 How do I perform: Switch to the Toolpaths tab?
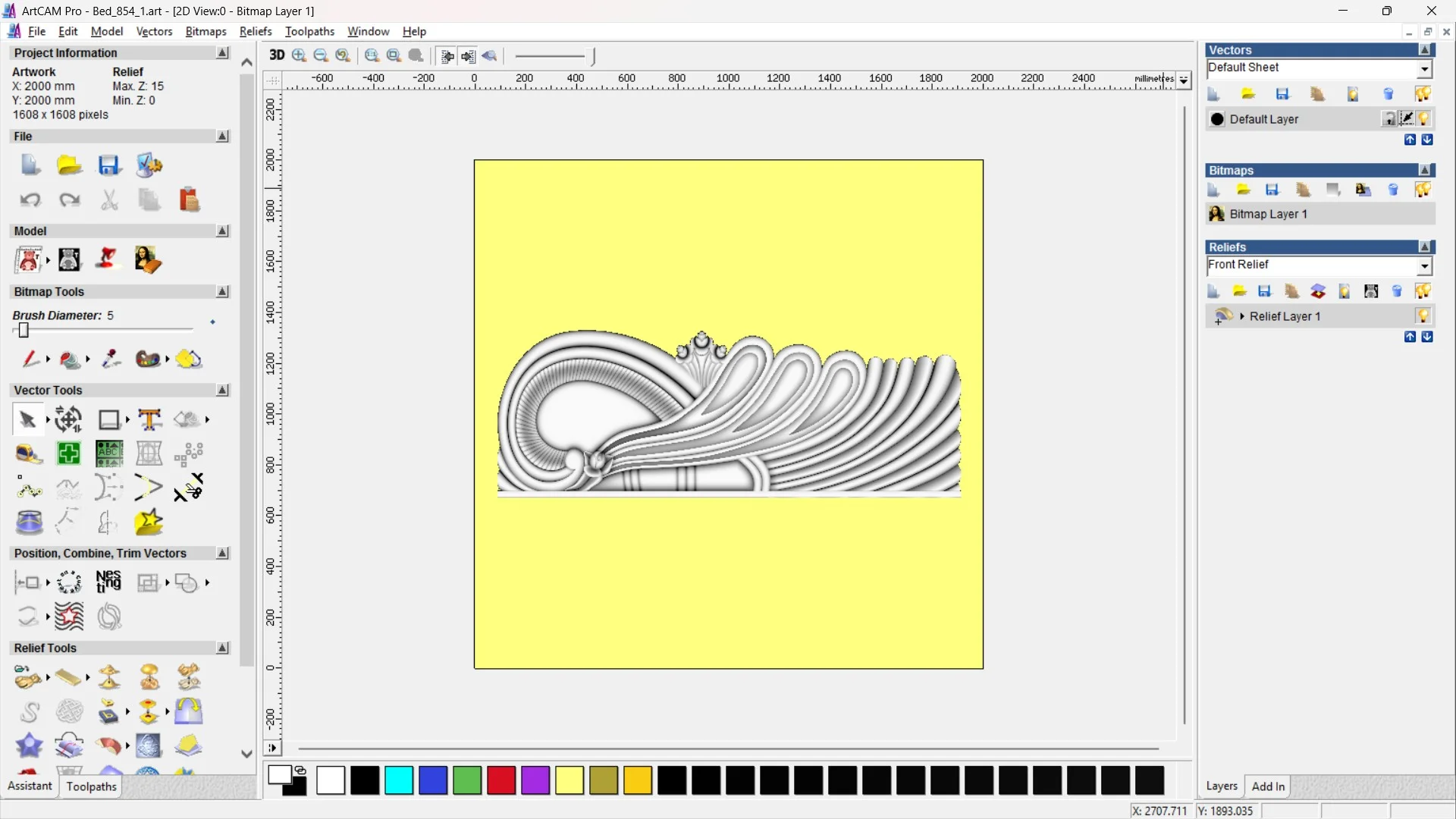(x=91, y=786)
